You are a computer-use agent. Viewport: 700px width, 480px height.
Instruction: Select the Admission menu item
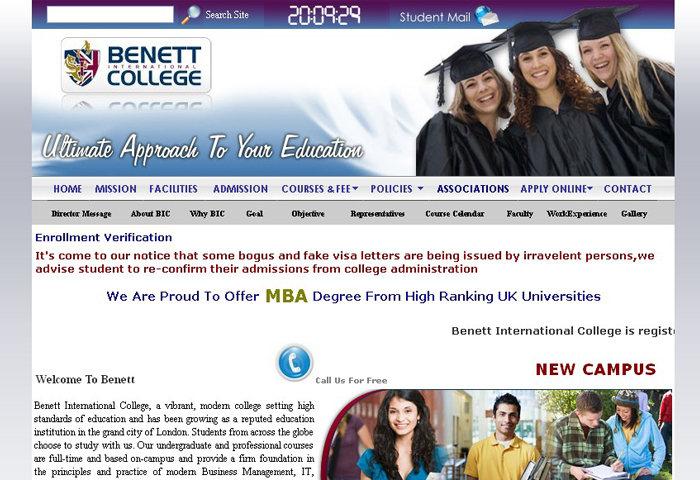(241, 189)
